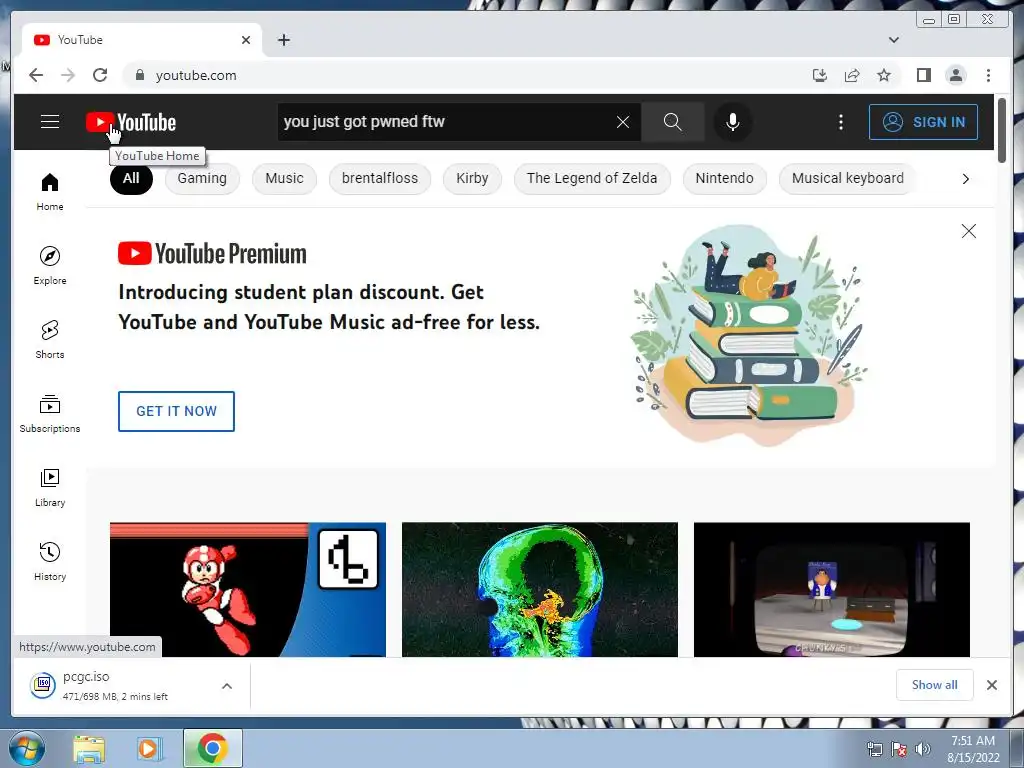The width and height of the screenshot is (1024, 768).
Task: Close the YouTube browser tab
Action: point(246,40)
